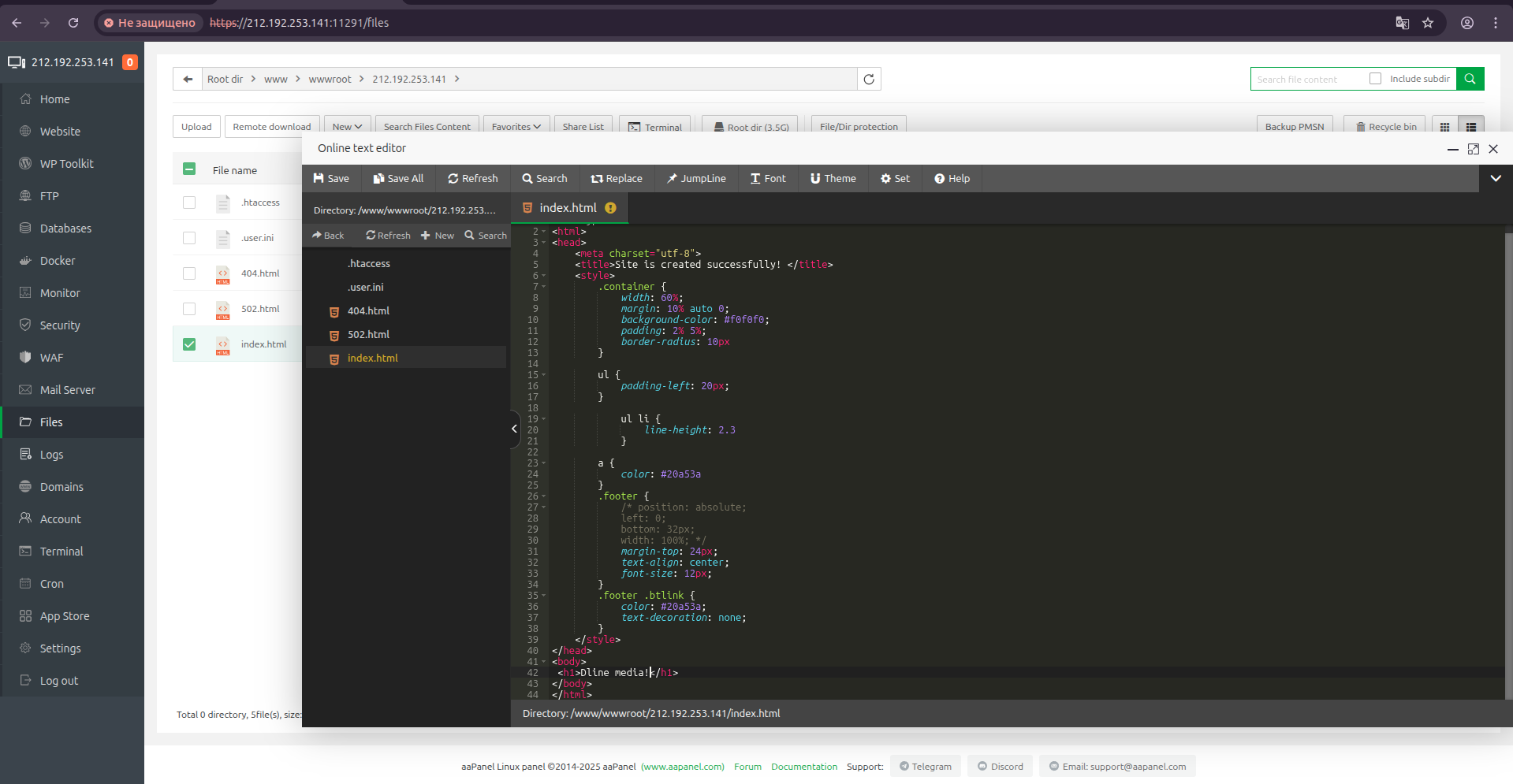Open Databases in the sidebar
Screen dimensions: 1513x784
(73, 229)
